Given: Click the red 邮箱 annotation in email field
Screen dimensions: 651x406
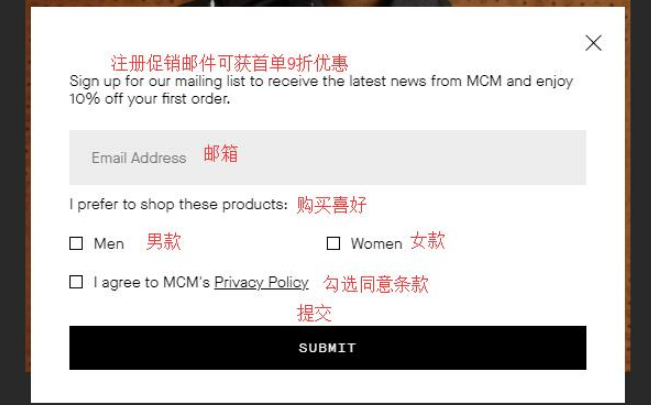Looking at the screenshot, I should tap(220, 154).
